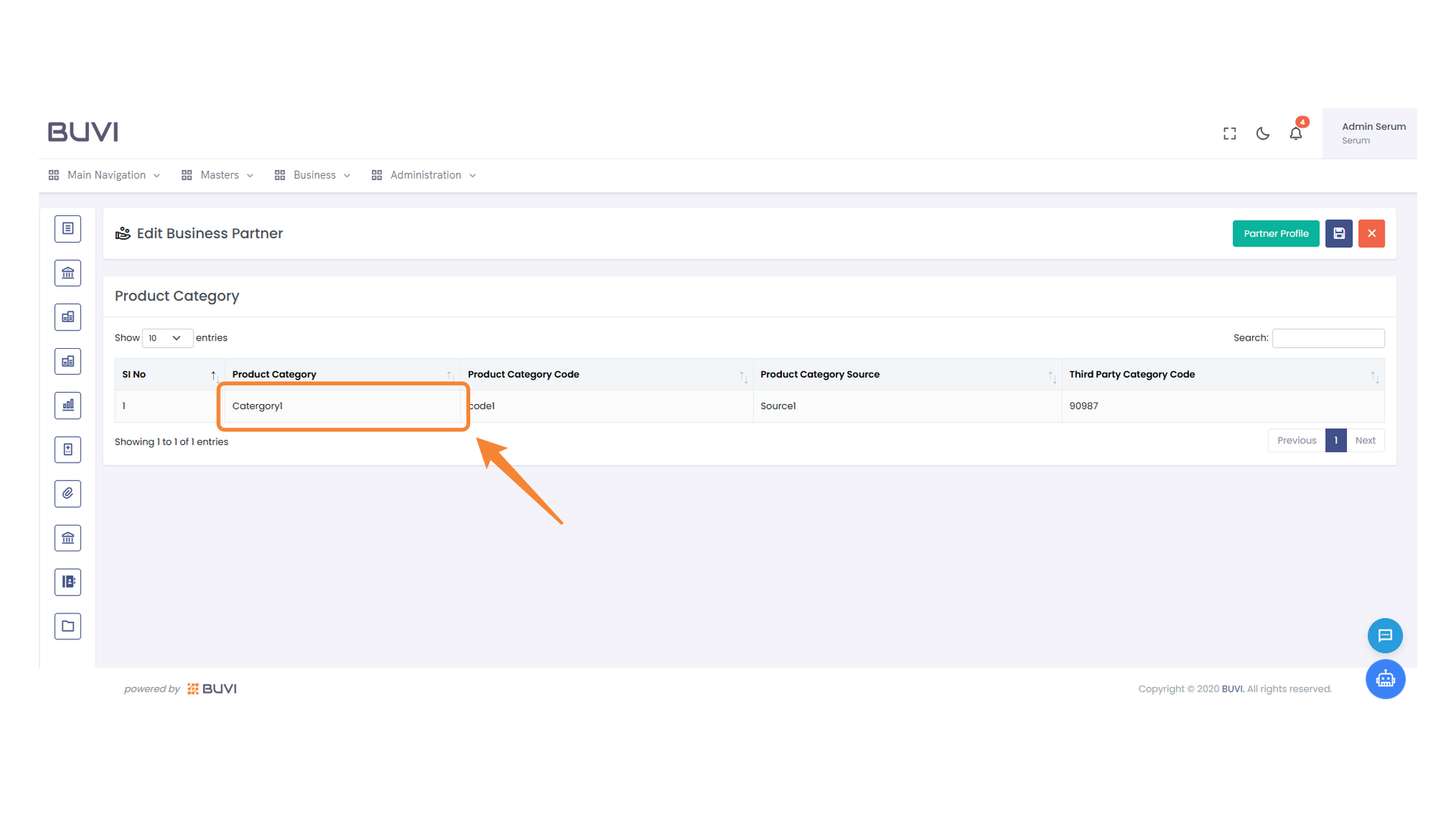Click the folder sidebar icon
The width and height of the screenshot is (1456, 819).
(67, 626)
